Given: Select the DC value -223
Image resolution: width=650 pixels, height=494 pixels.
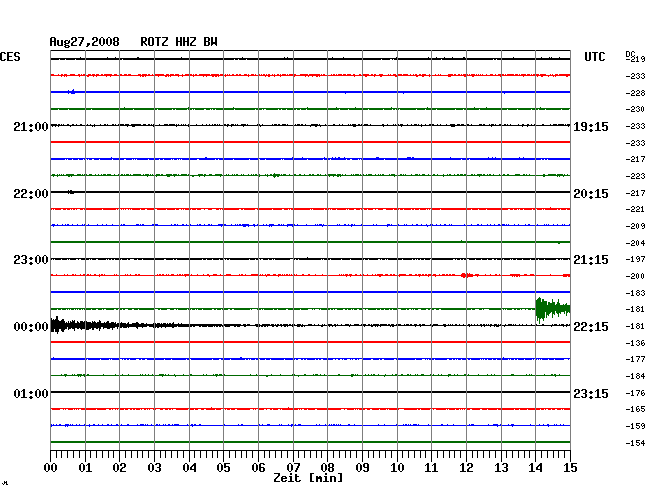Looking at the screenshot, I should [635, 176].
